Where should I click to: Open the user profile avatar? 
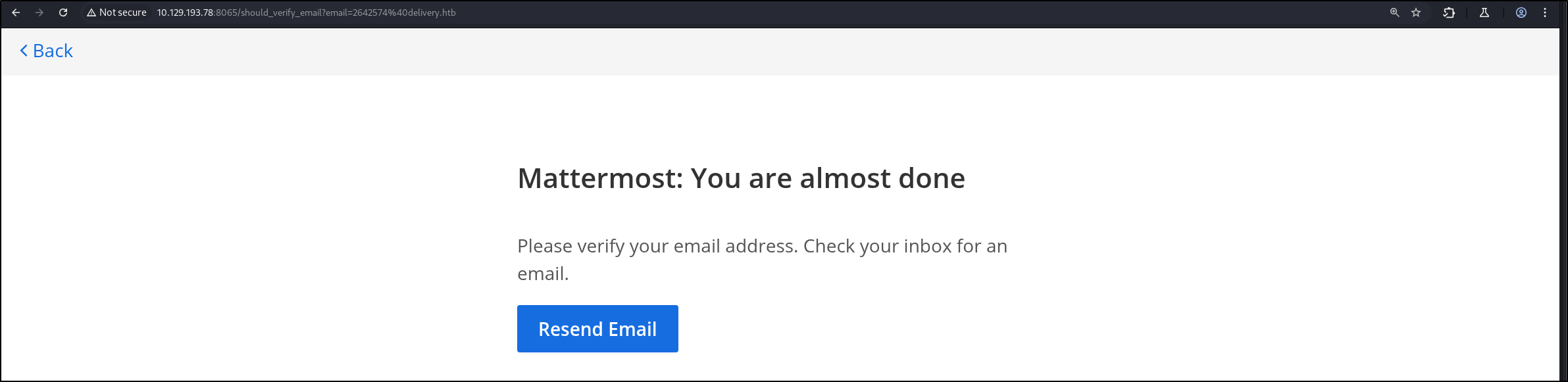(1521, 12)
